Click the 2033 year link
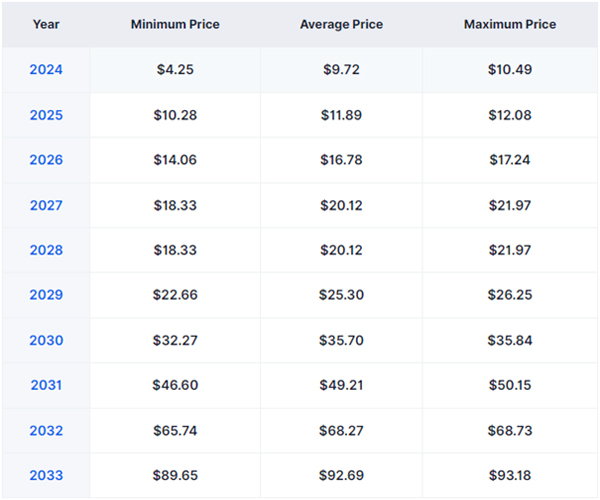Screen dimensions: 600x500 pos(46,475)
